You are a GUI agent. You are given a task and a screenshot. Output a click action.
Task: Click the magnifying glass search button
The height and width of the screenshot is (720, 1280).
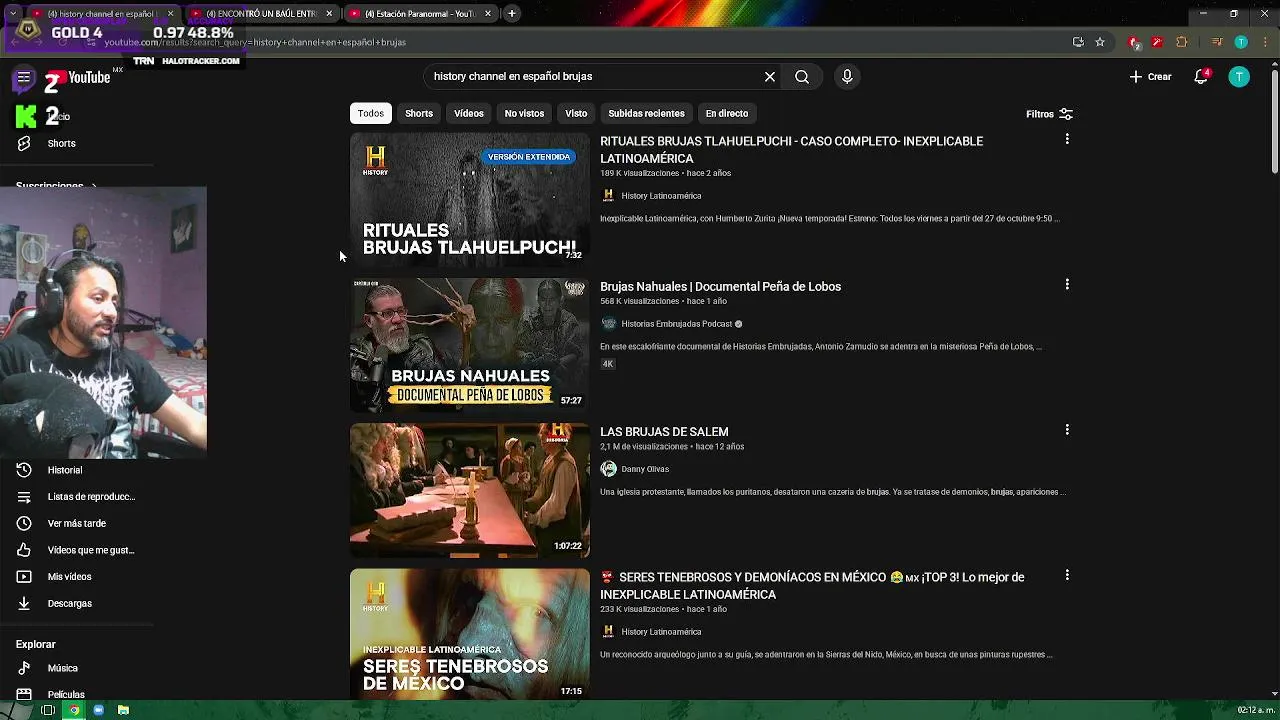pos(802,77)
